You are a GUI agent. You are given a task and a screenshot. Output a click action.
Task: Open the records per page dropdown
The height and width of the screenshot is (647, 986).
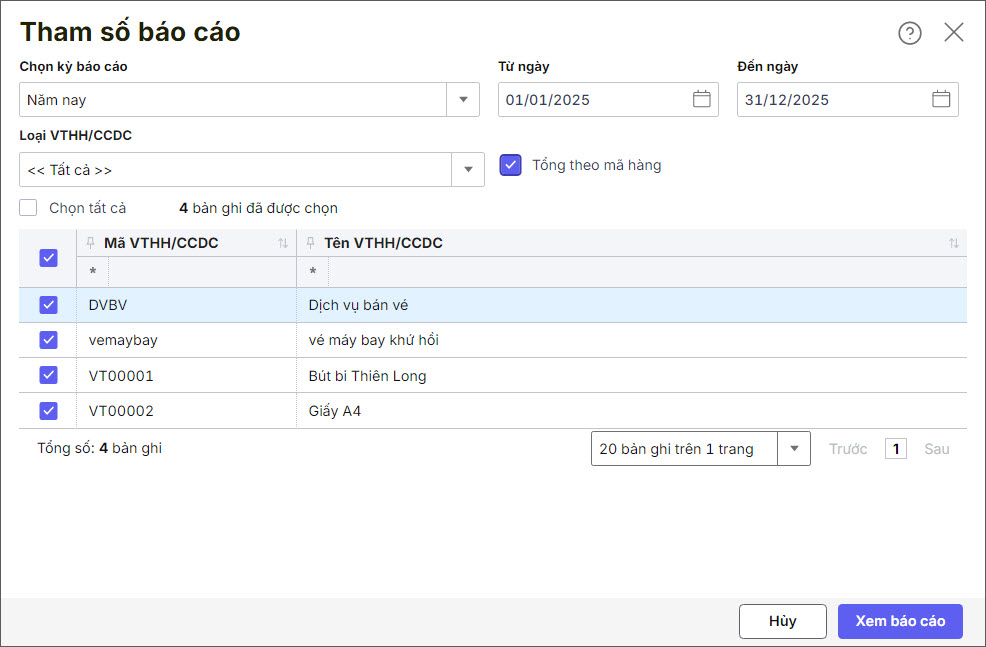pos(794,449)
